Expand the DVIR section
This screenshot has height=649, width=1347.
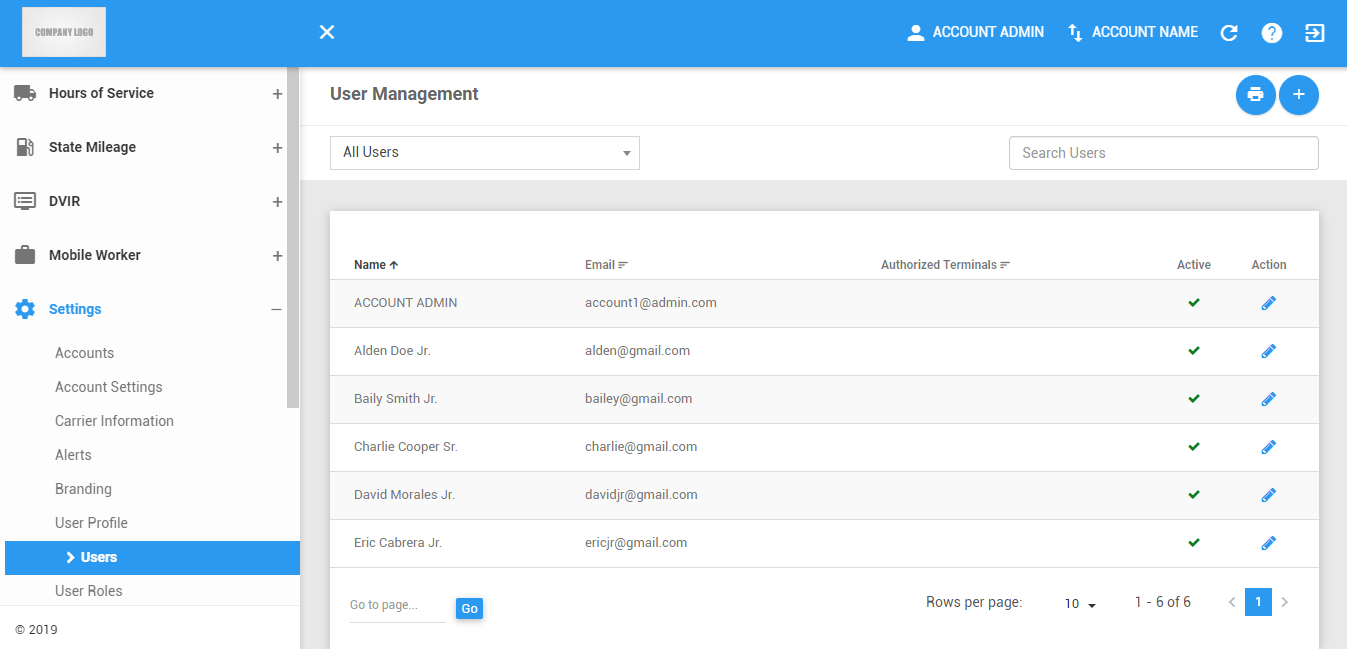coord(277,202)
